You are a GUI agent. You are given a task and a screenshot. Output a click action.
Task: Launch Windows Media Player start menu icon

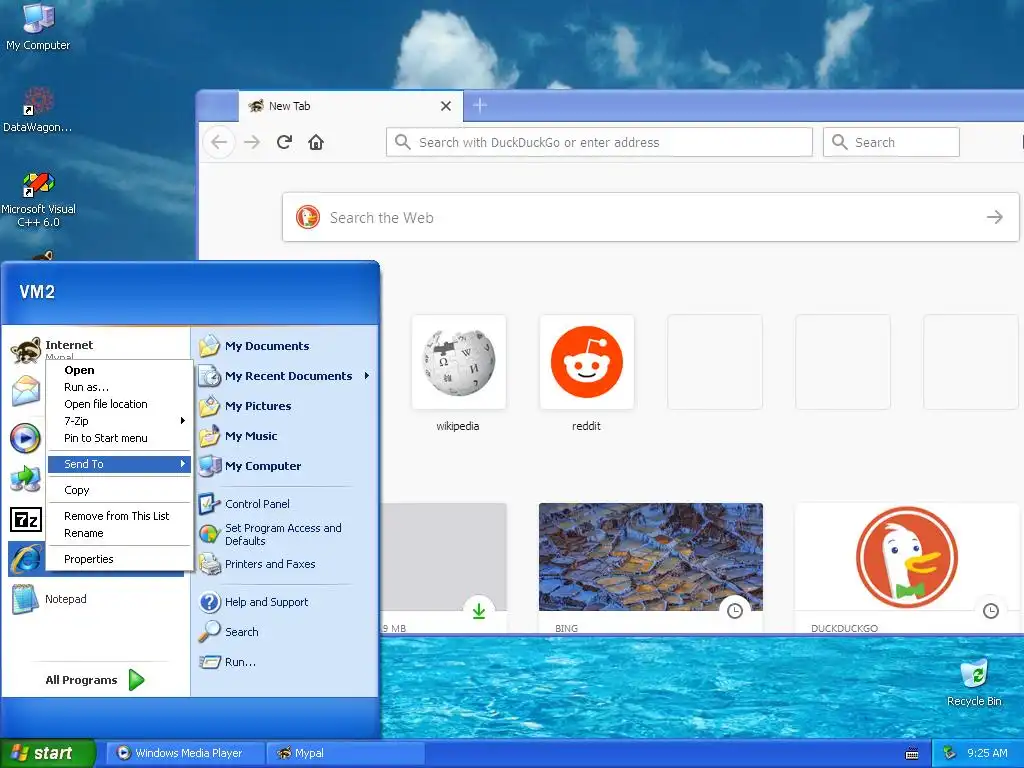point(25,438)
